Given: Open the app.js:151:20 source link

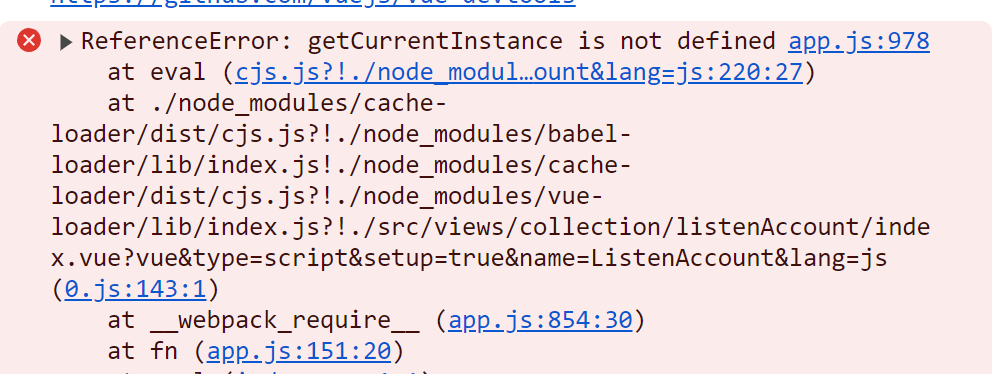Looking at the screenshot, I should pos(298,351).
